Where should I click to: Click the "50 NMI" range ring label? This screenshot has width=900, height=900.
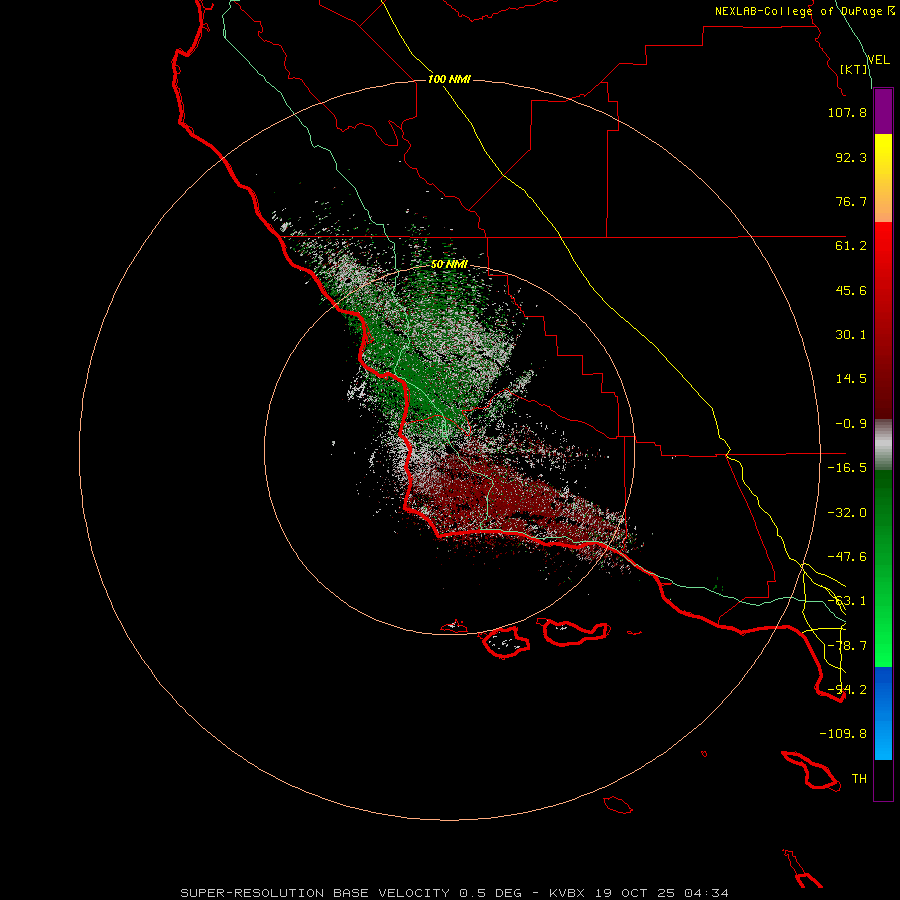(x=449, y=264)
